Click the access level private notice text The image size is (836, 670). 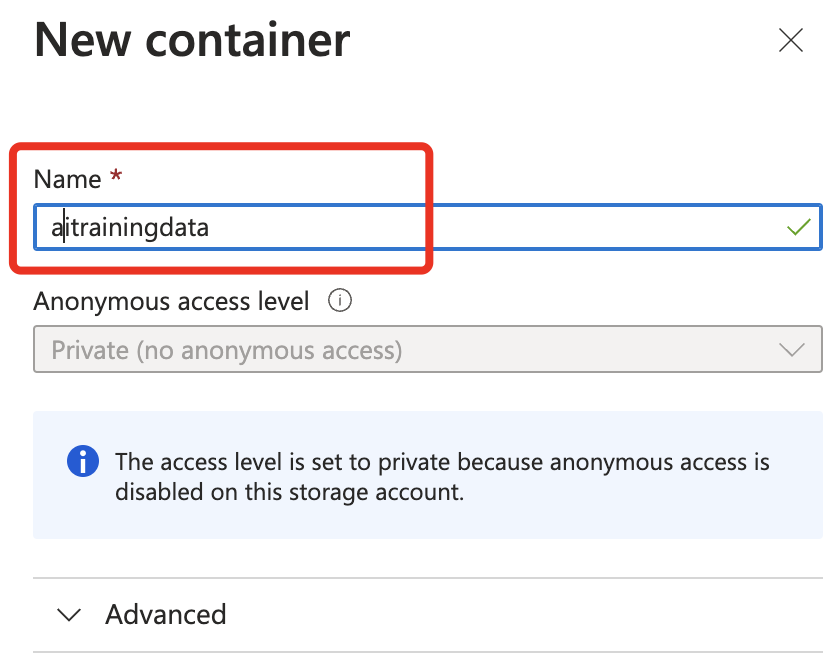pyautogui.click(x=442, y=477)
